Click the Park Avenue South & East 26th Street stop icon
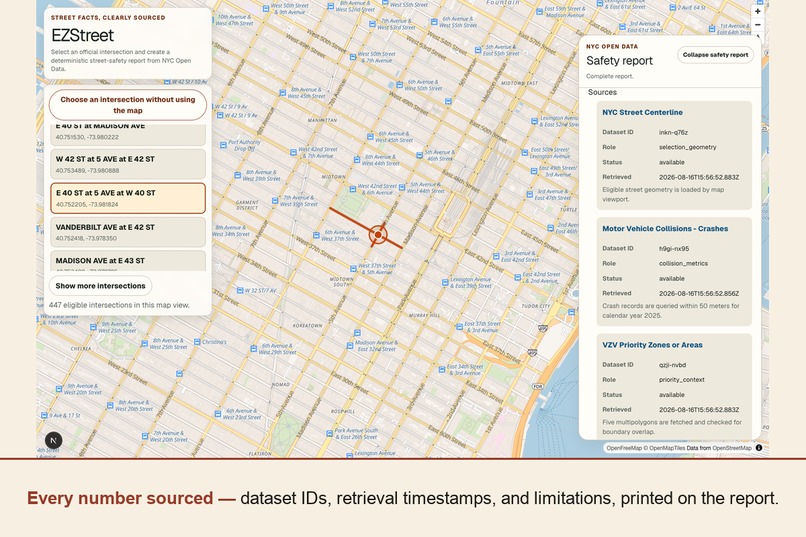This screenshot has width=806, height=537. coord(329,433)
